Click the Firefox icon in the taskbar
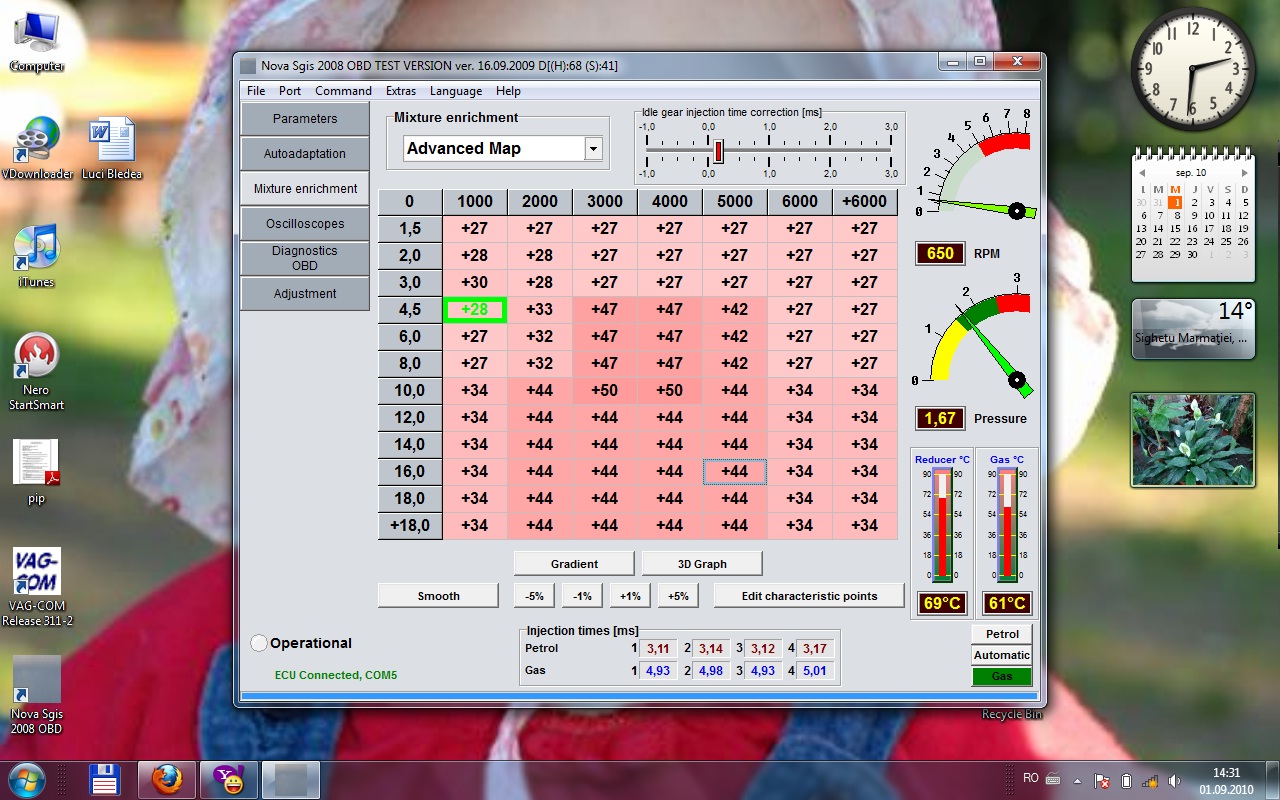Image resolution: width=1280 pixels, height=800 pixels. (x=167, y=779)
